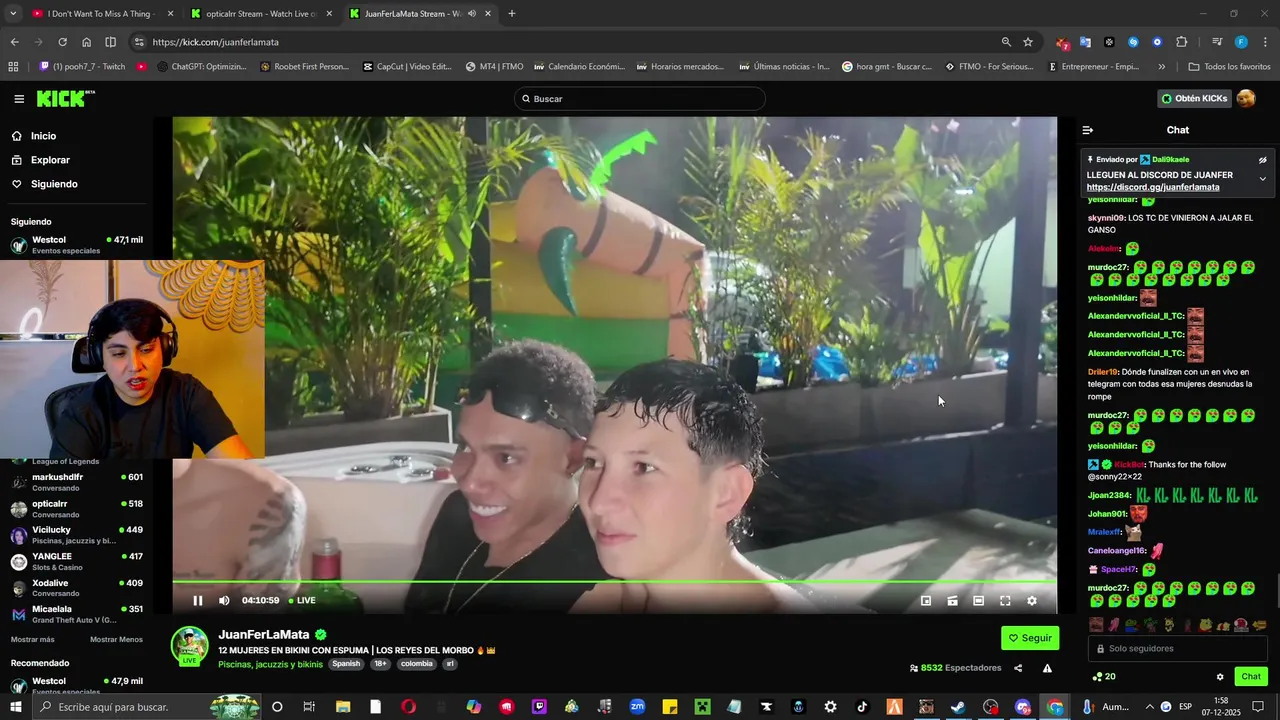This screenshot has height=720, width=1280.
Task: Report the stream with warning icon
Action: pos(1047,668)
